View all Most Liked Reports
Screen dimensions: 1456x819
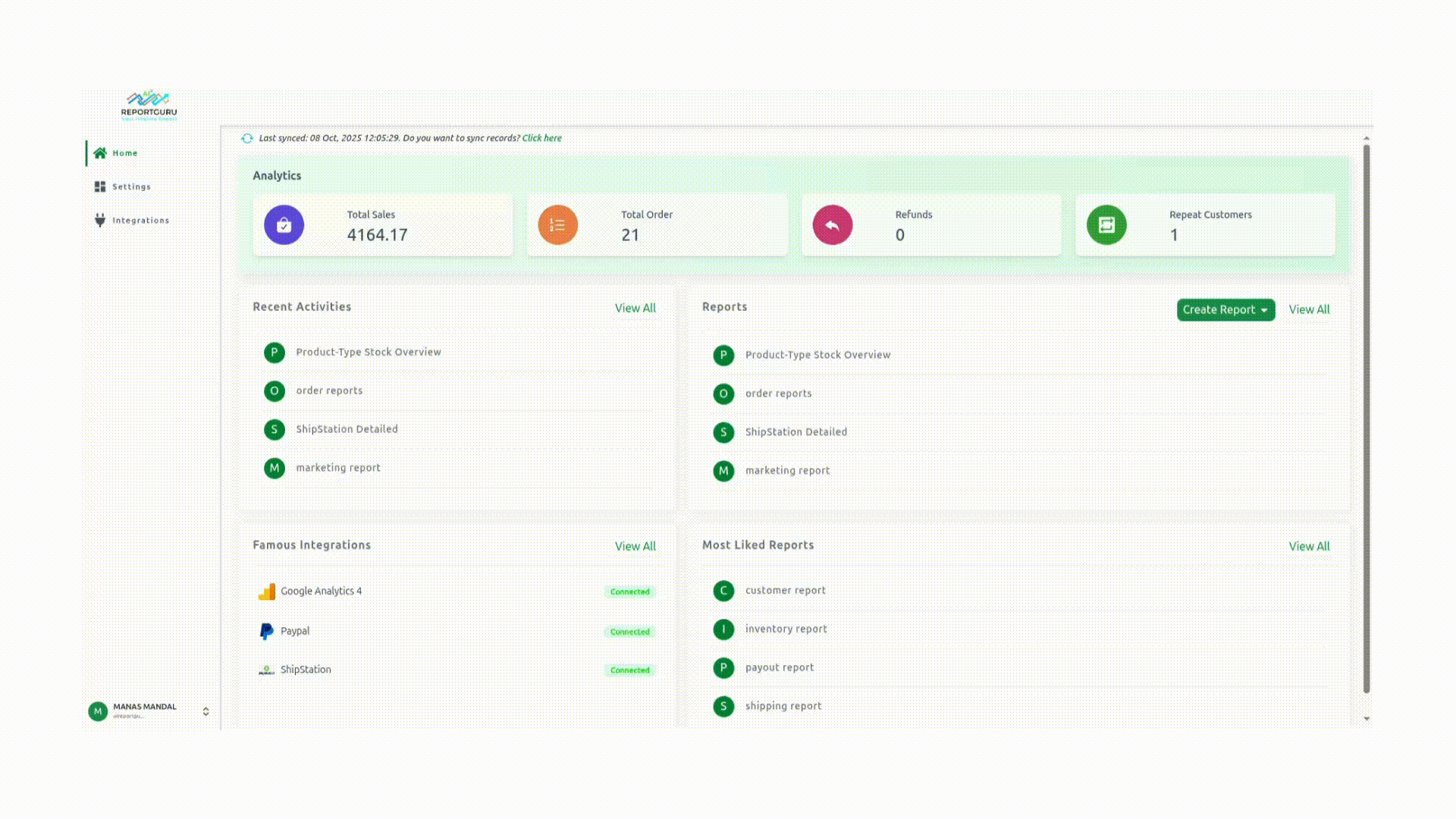point(1309,546)
